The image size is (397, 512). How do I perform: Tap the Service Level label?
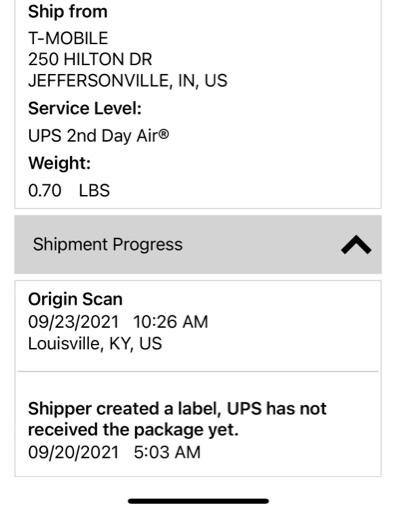[85, 109]
